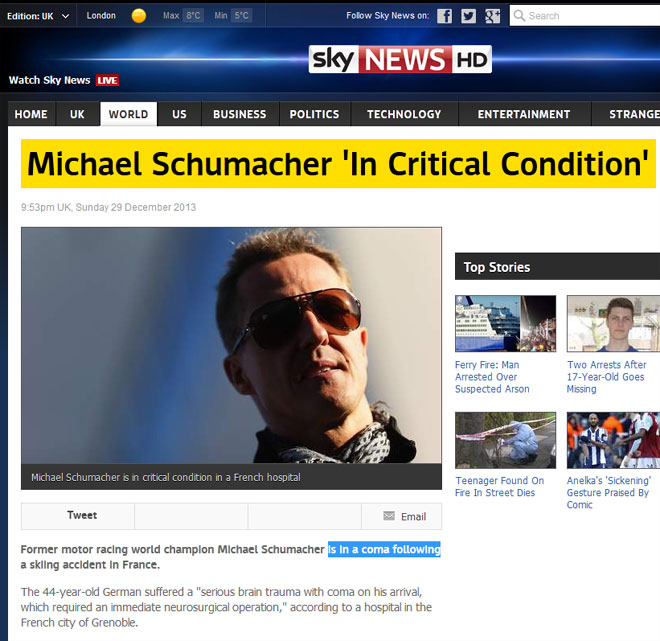Click the sunny weather icon for London
Viewport: 660px width, 641px height.
(138, 16)
